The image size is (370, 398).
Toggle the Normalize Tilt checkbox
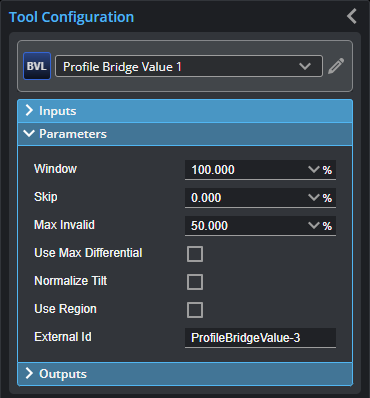point(195,282)
